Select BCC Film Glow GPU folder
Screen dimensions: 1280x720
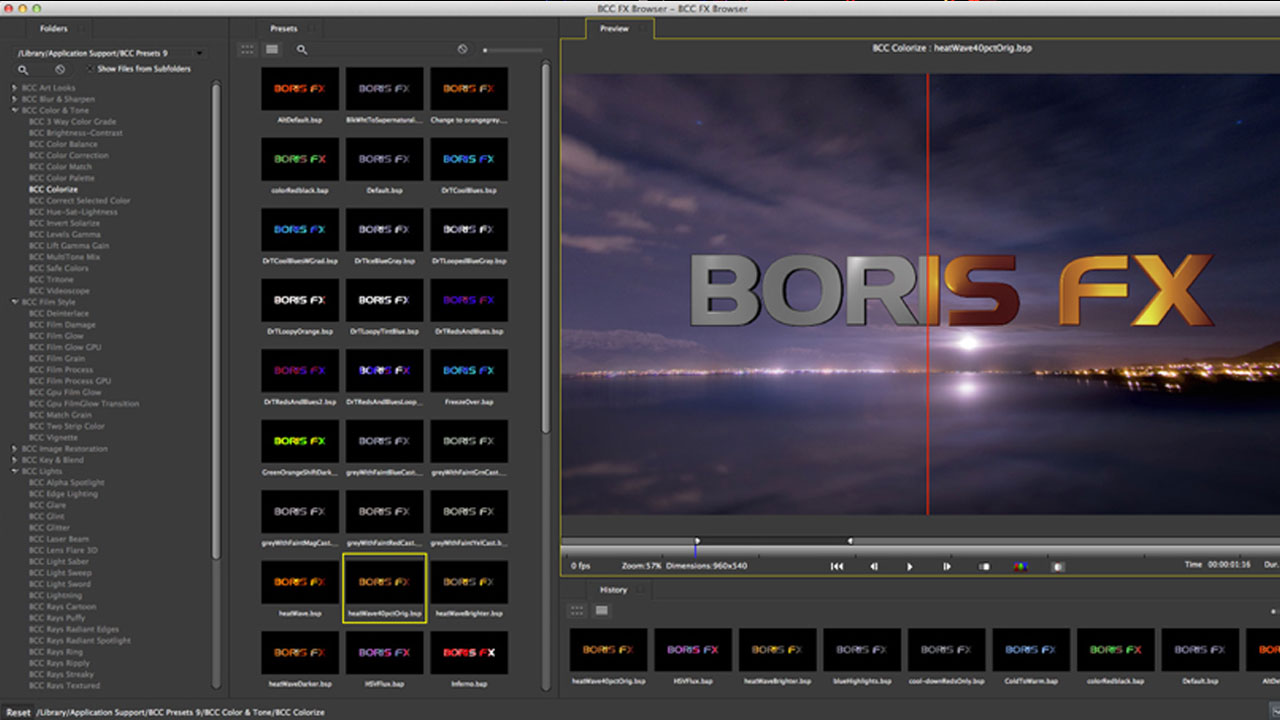pos(65,347)
